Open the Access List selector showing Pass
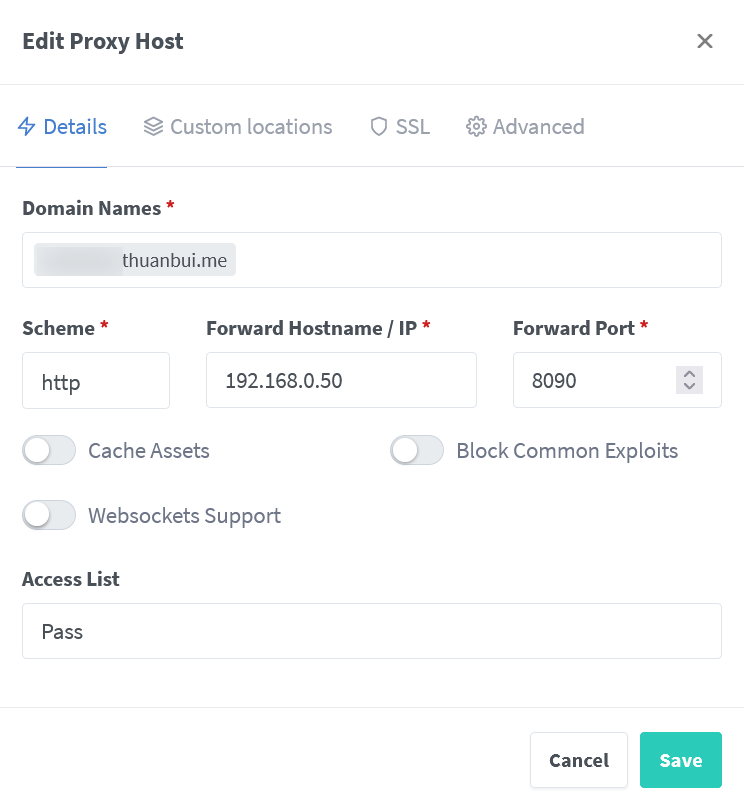The image size is (744, 808). click(371, 630)
